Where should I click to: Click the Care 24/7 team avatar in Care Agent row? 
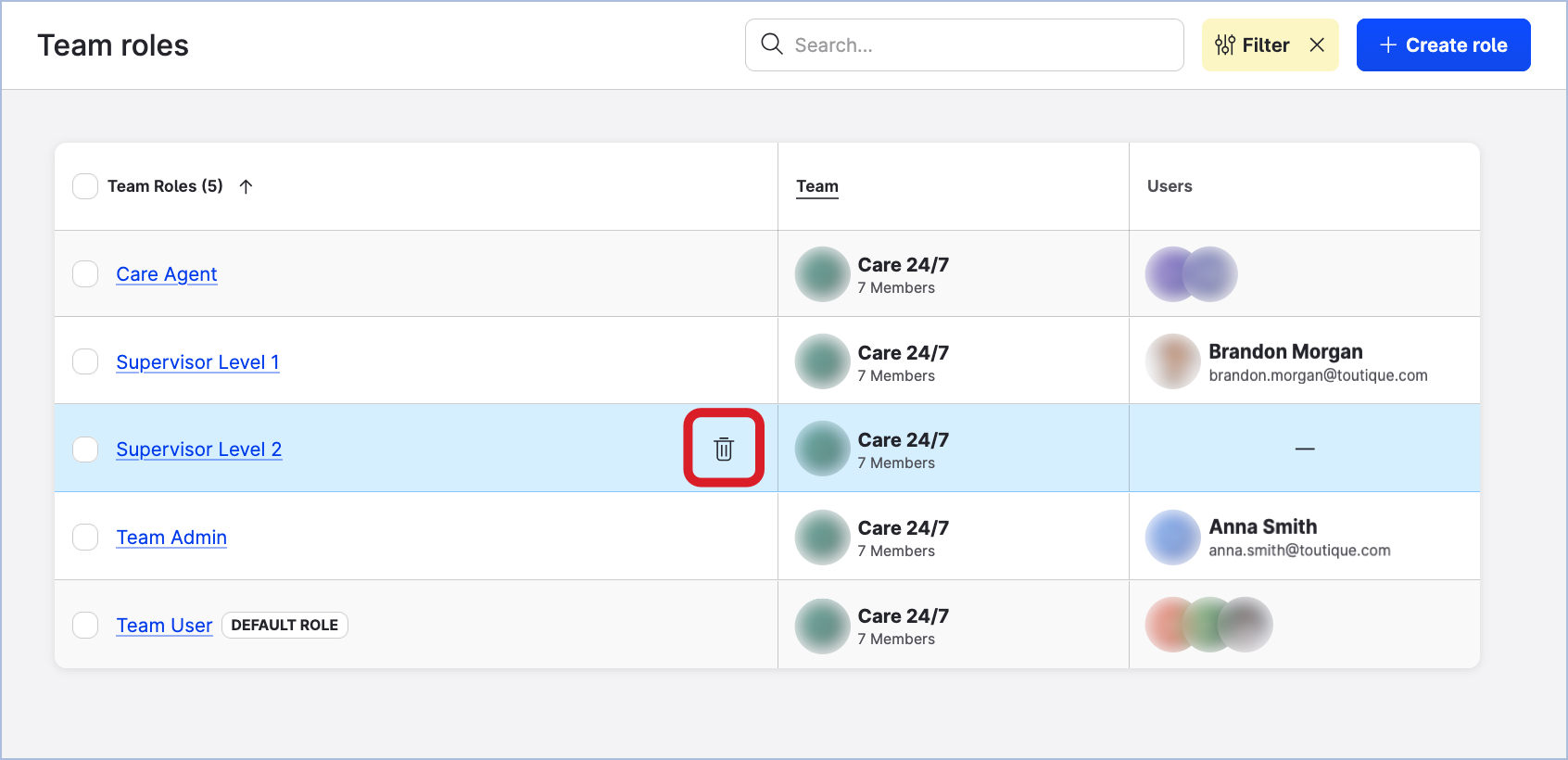tap(822, 274)
